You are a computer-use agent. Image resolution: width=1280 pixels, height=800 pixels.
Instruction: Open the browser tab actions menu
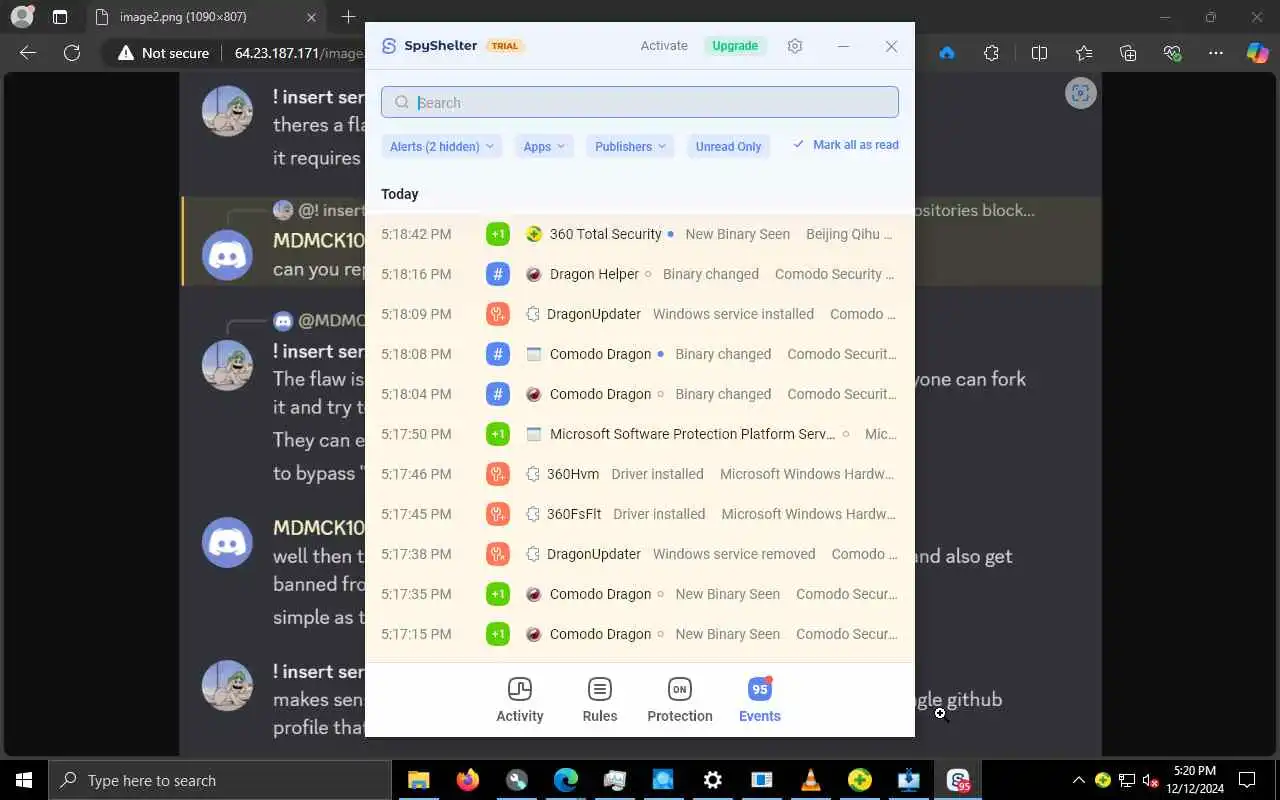[x=60, y=17]
